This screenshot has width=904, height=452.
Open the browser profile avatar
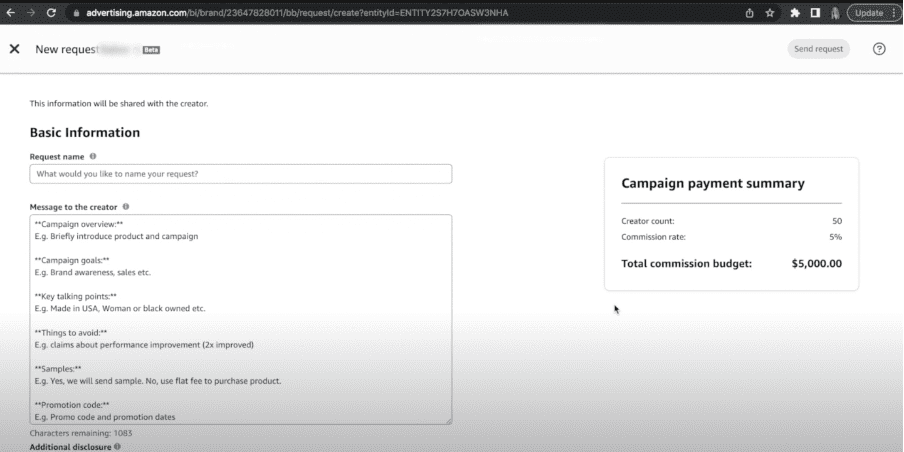[x=835, y=13]
